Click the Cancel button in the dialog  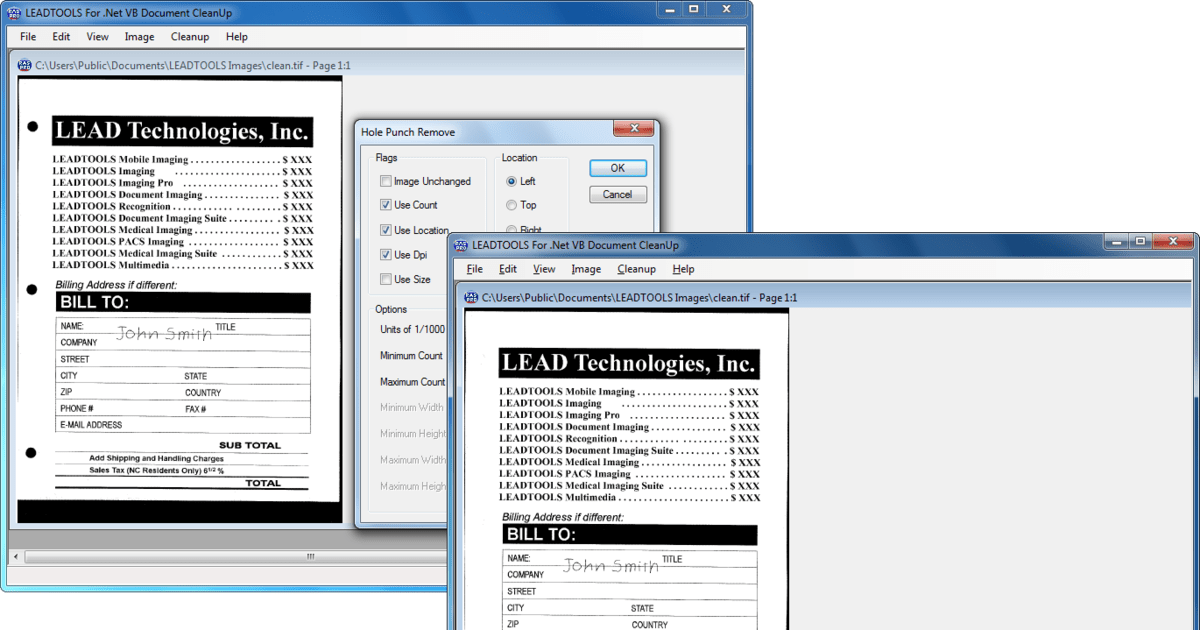(617, 194)
